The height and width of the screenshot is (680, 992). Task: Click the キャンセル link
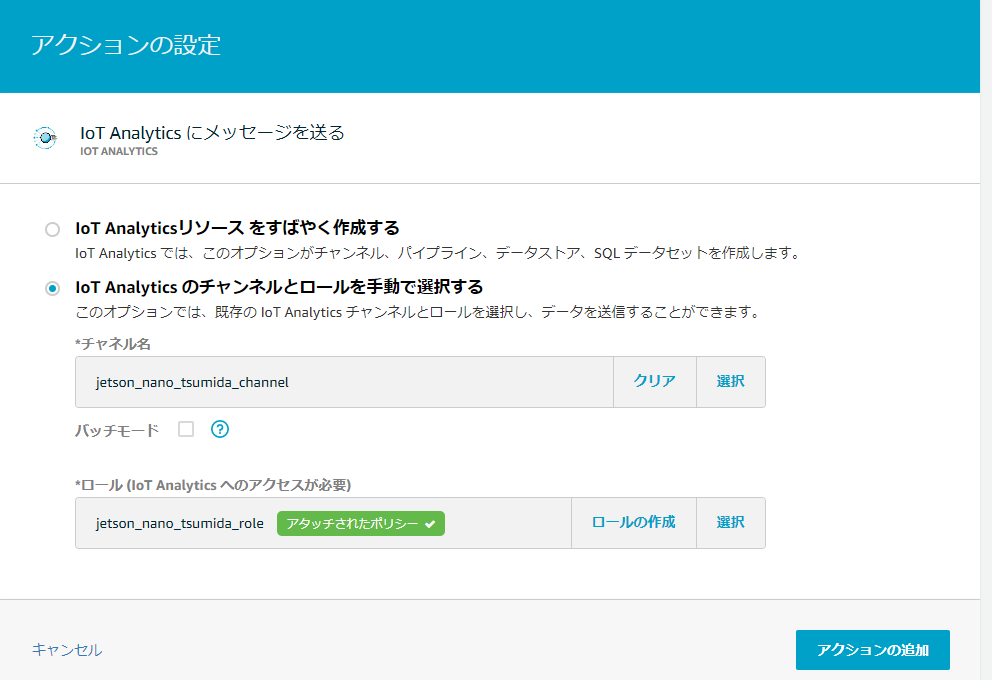pos(67,650)
